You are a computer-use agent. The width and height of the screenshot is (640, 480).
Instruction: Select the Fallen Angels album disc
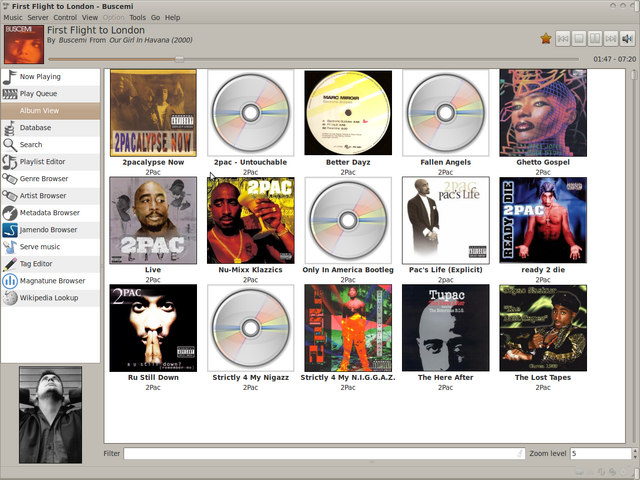pyautogui.click(x=446, y=113)
